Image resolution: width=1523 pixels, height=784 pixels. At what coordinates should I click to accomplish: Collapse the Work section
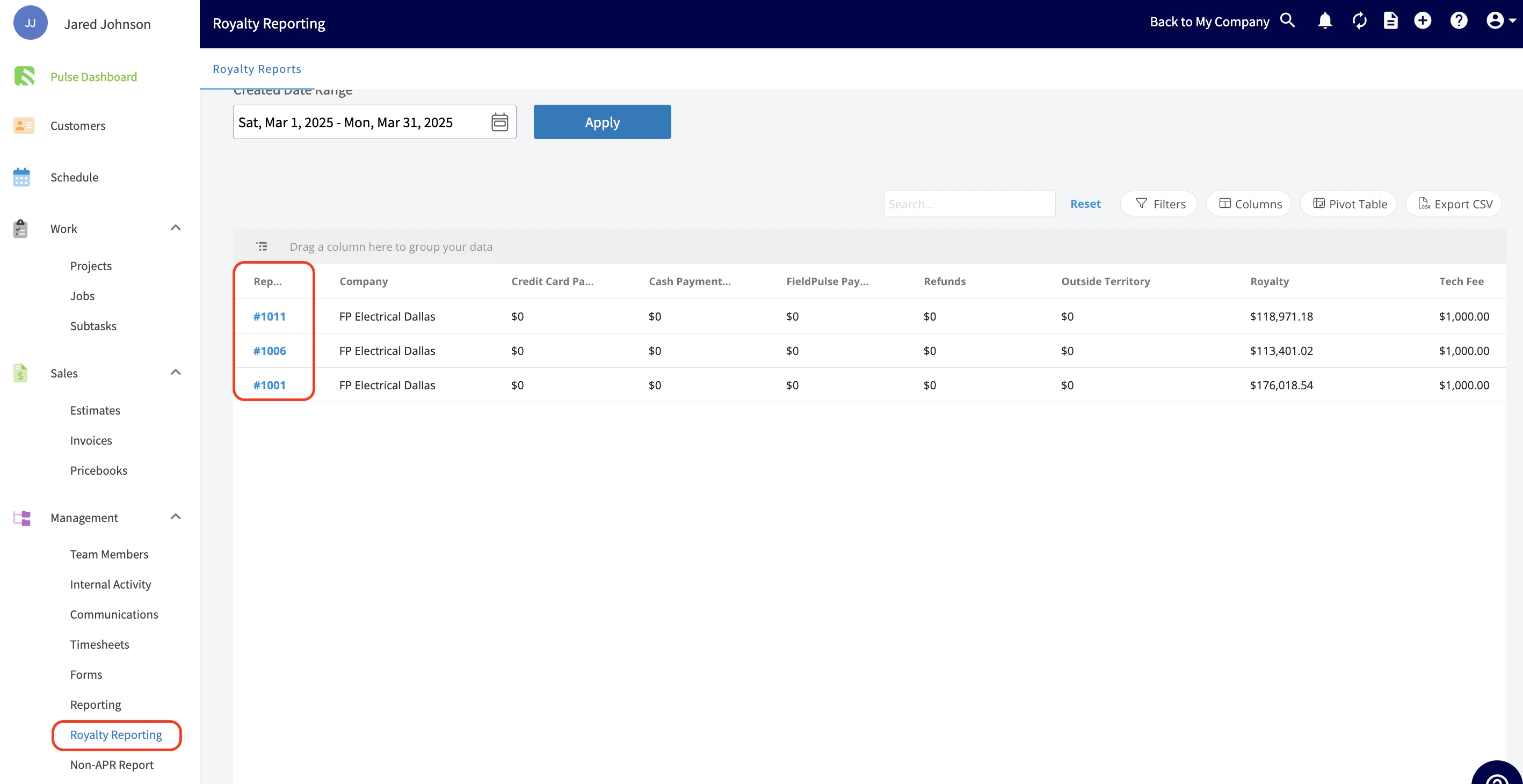pyautogui.click(x=176, y=228)
